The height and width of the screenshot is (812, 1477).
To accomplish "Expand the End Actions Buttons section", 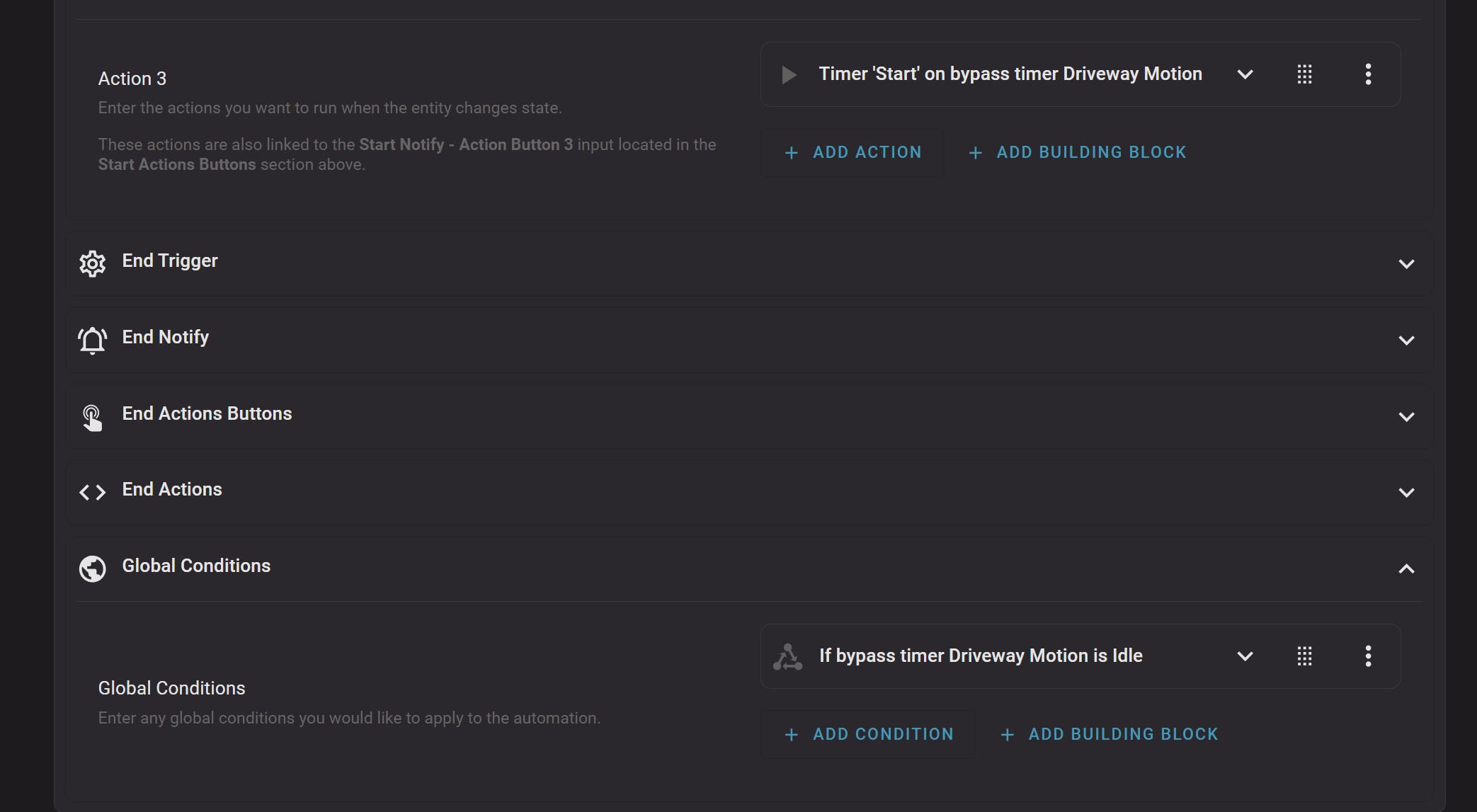I will [1406, 417].
